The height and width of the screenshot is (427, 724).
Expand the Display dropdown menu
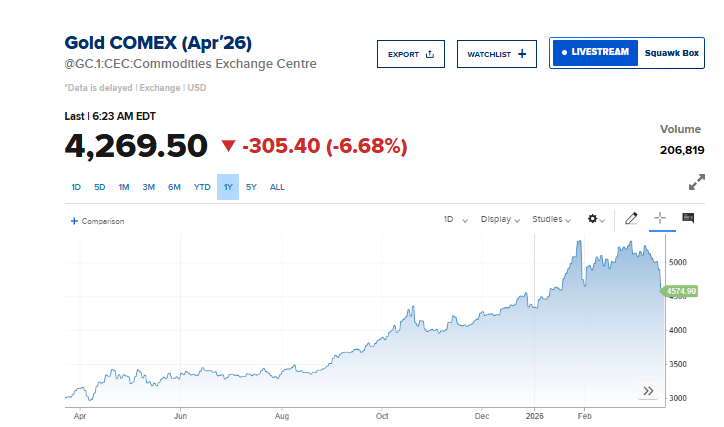tap(500, 219)
